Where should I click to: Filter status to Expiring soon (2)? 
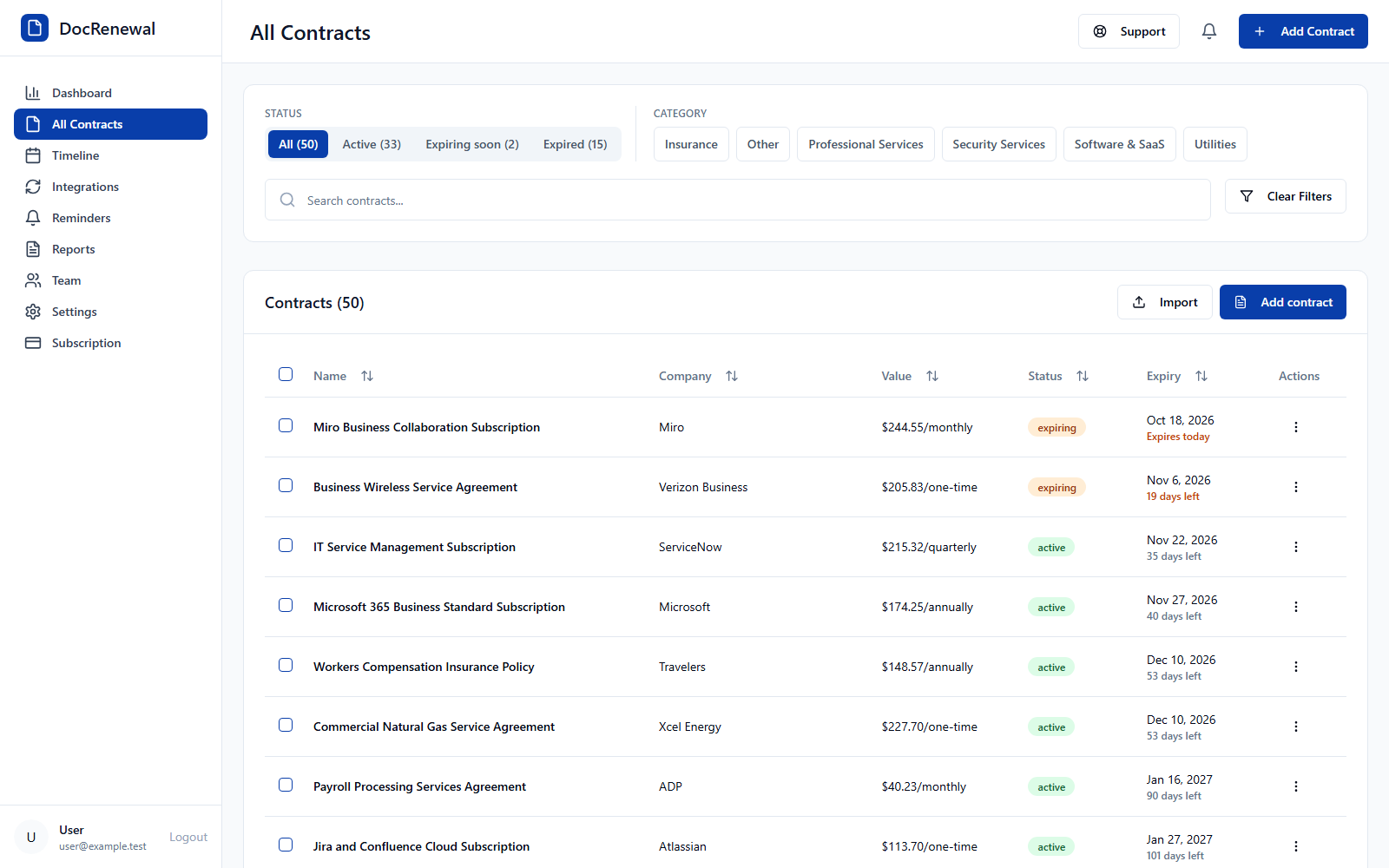click(472, 144)
